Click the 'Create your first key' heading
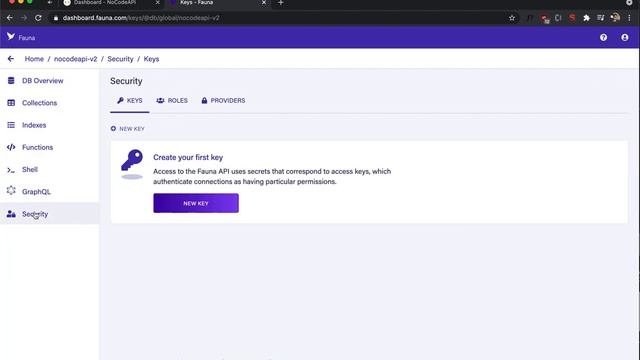Screen dimensions: 640x360 [x=188, y=157]
